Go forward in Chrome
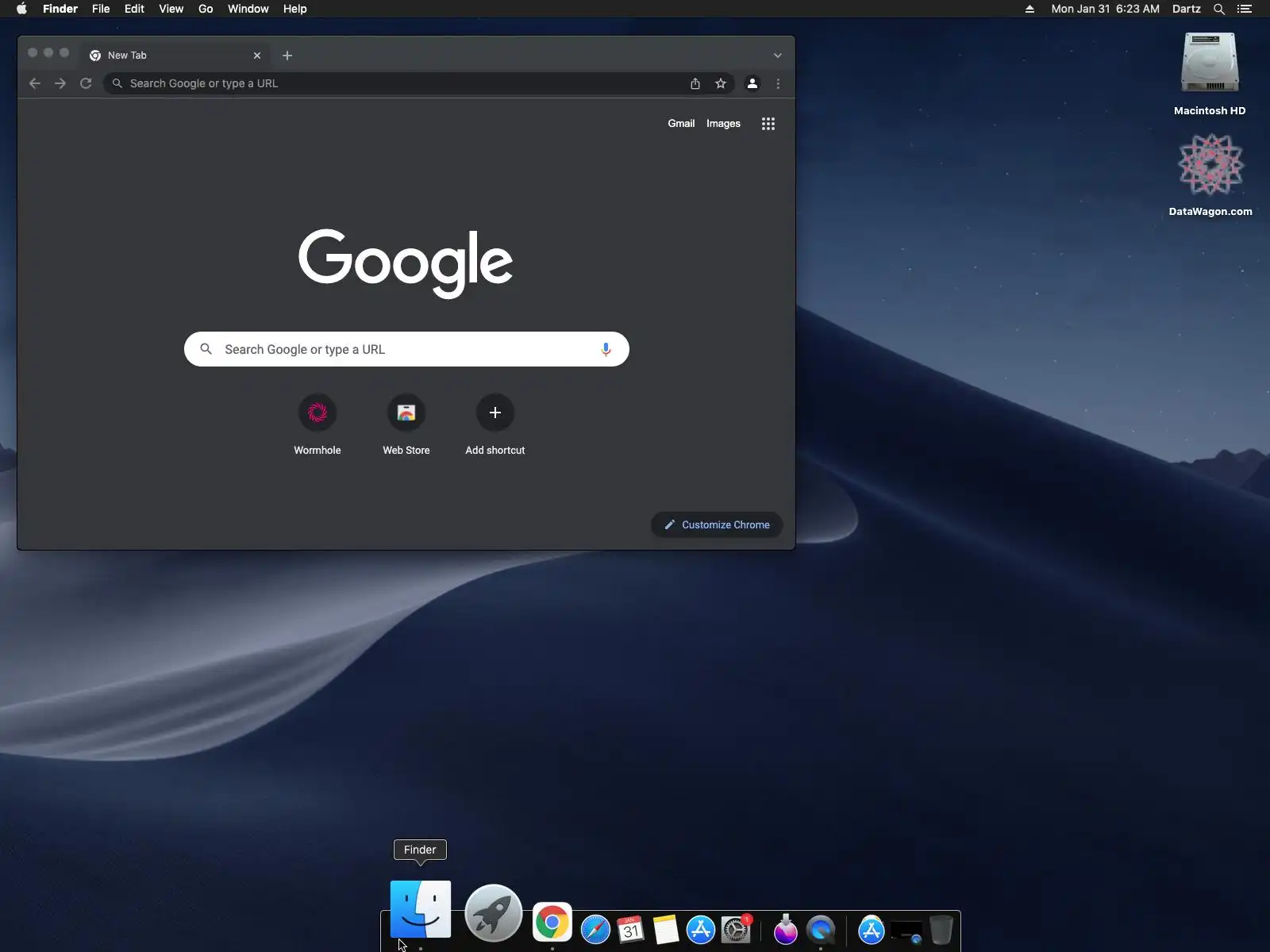Screen dimensions: 1270x952 (x=60, y=83)
